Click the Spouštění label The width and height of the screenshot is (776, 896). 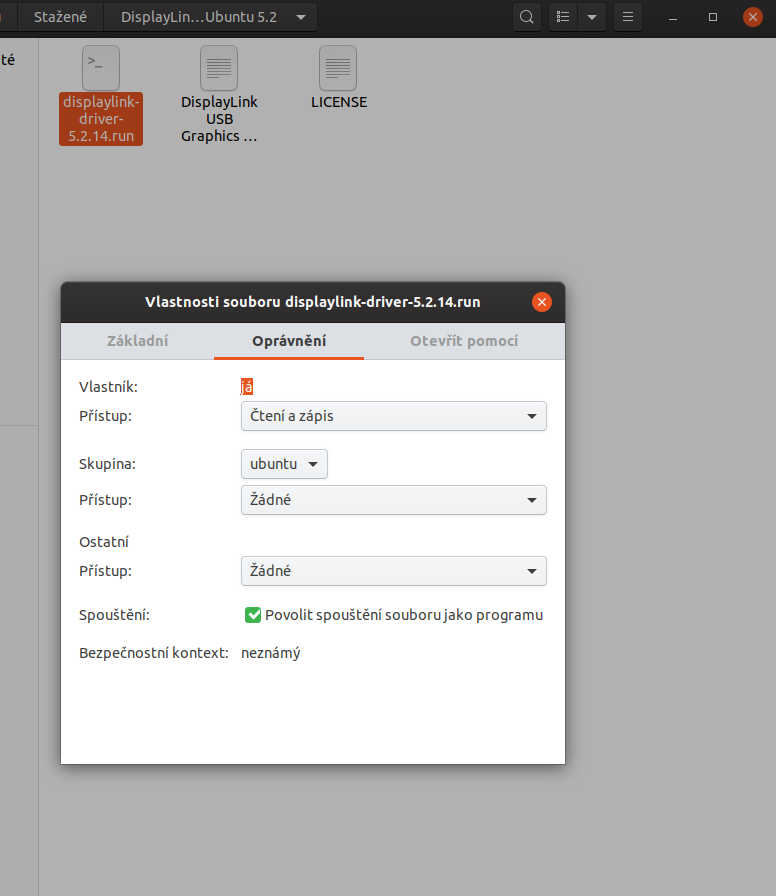[x=114, y=615]
